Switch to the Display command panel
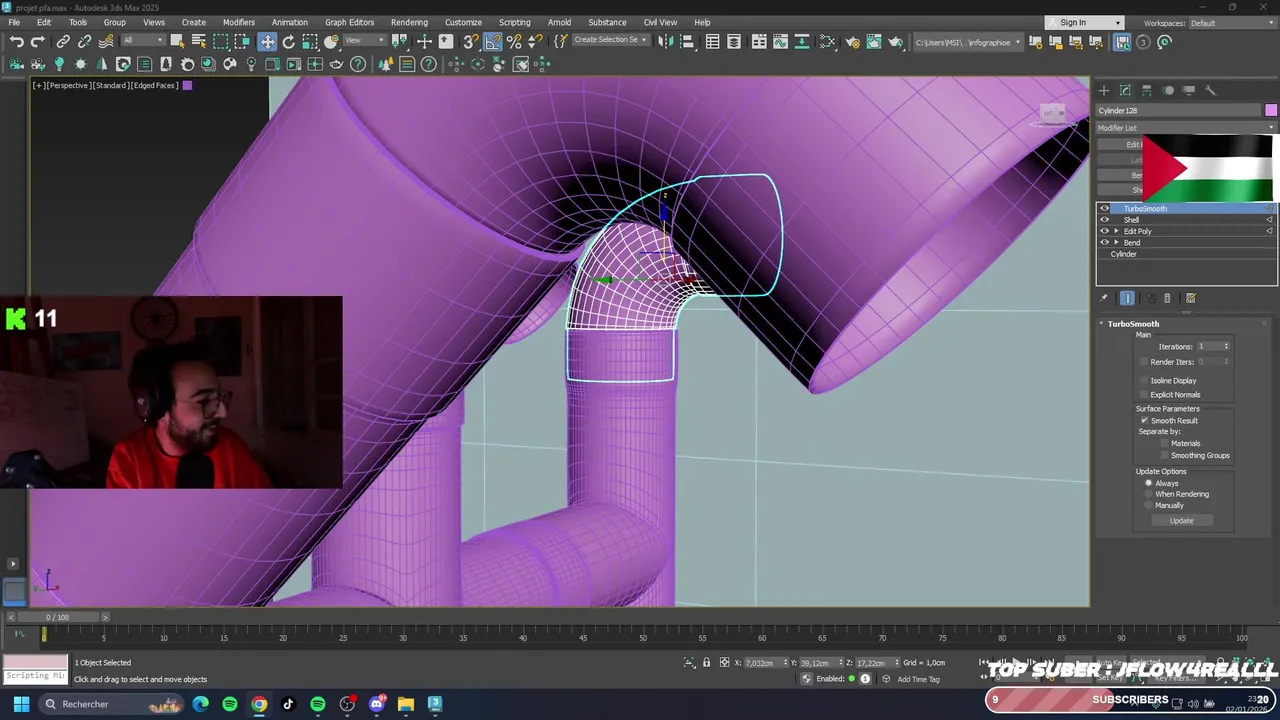 (1189, 90)
